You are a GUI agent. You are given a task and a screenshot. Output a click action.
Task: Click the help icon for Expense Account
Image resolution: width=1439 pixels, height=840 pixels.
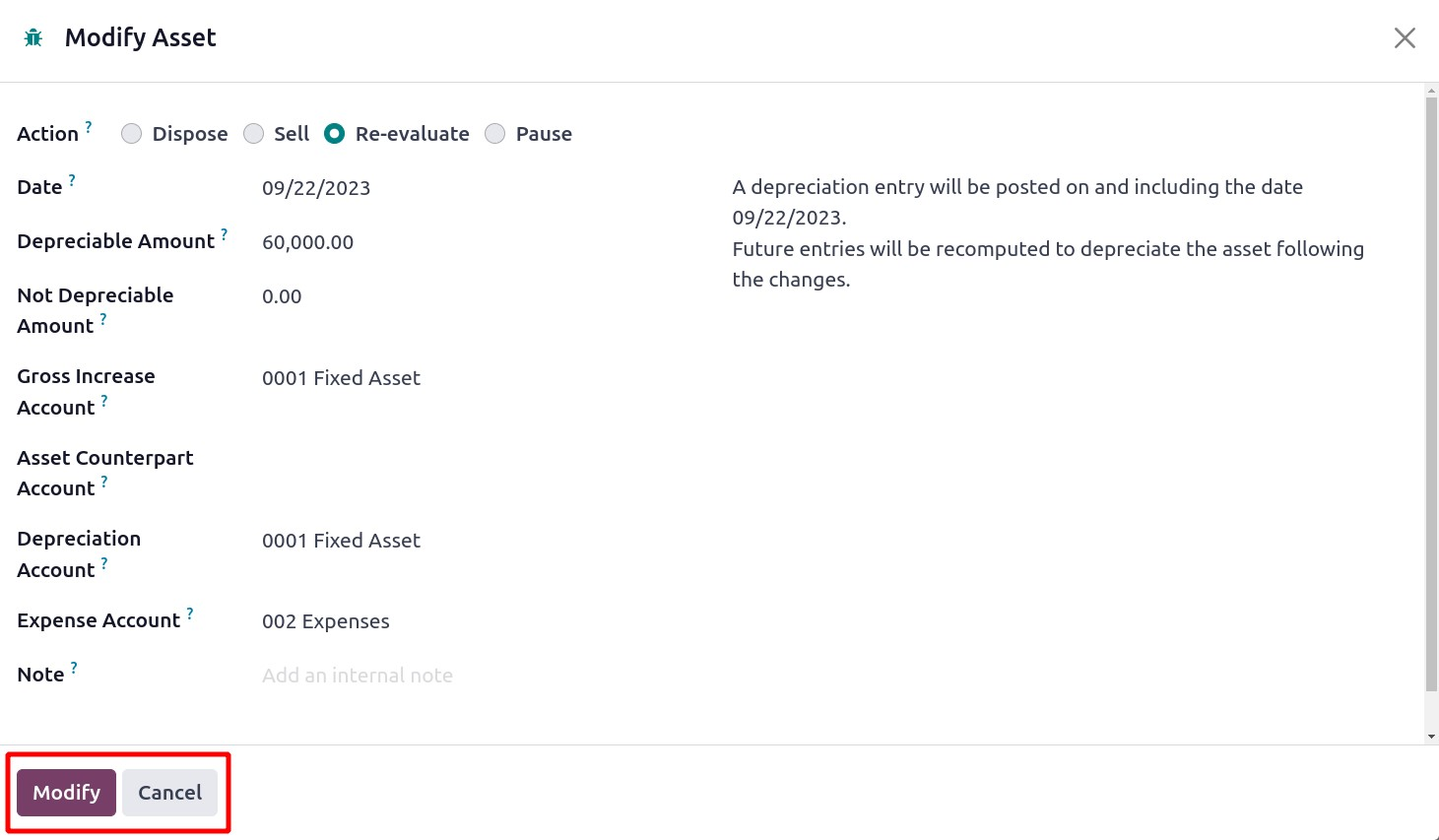pos(190,614)
